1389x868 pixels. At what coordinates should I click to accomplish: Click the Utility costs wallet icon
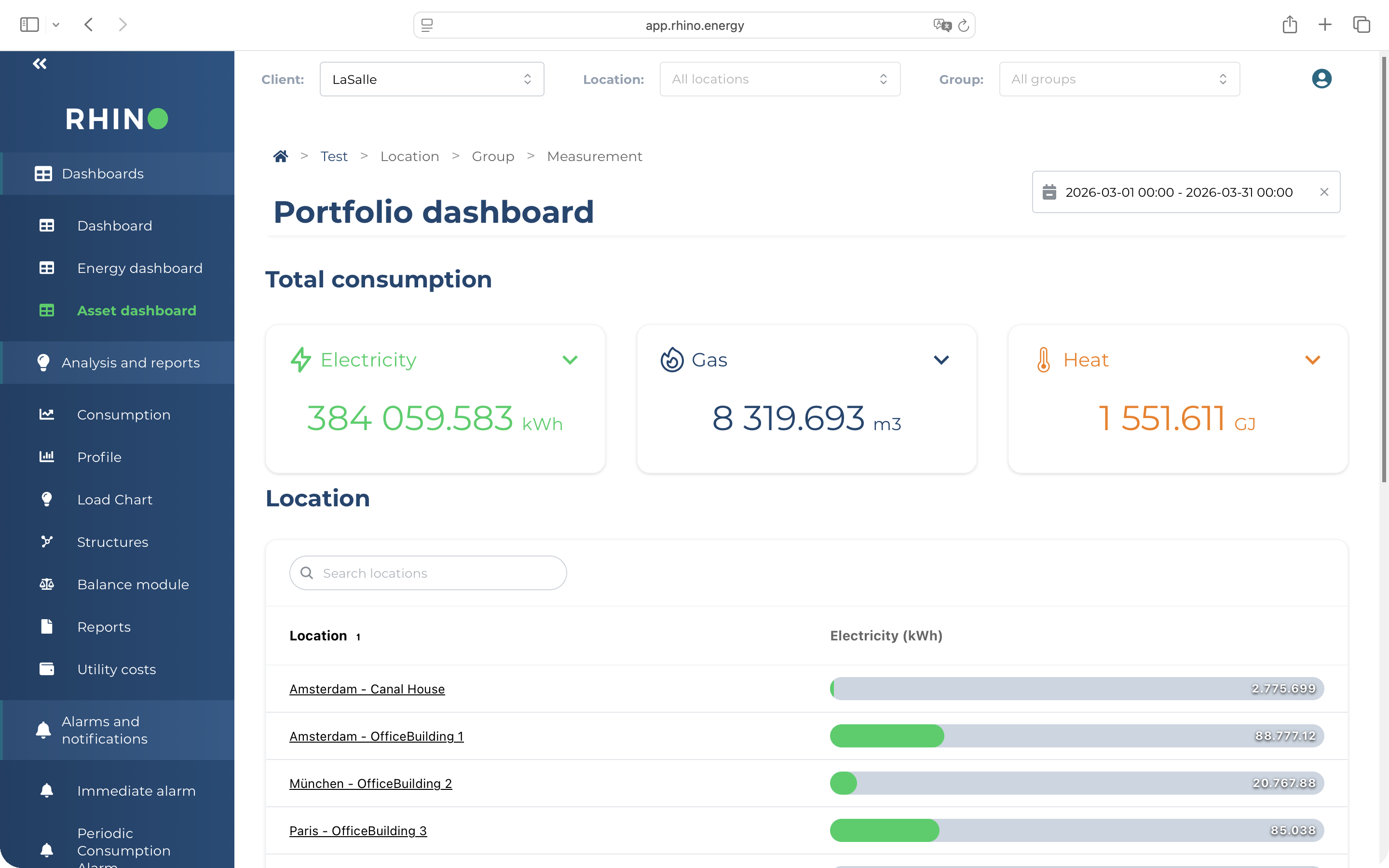46,669
